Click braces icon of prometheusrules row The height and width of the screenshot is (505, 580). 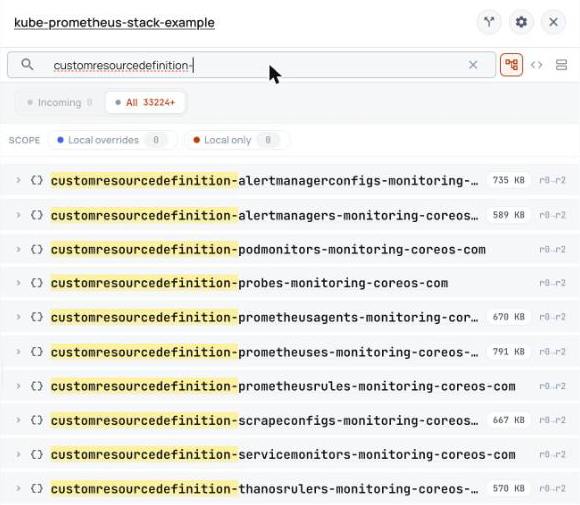pos(37,386)
